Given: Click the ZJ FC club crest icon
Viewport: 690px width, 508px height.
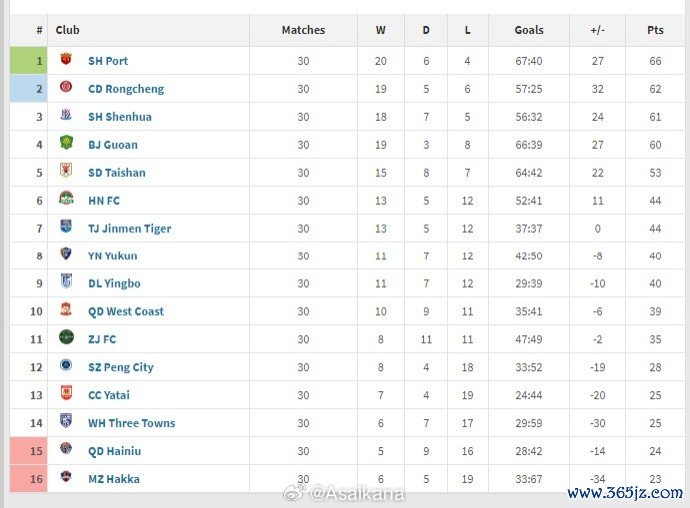Looking at the screenshot, I should [x=66, y=338].
